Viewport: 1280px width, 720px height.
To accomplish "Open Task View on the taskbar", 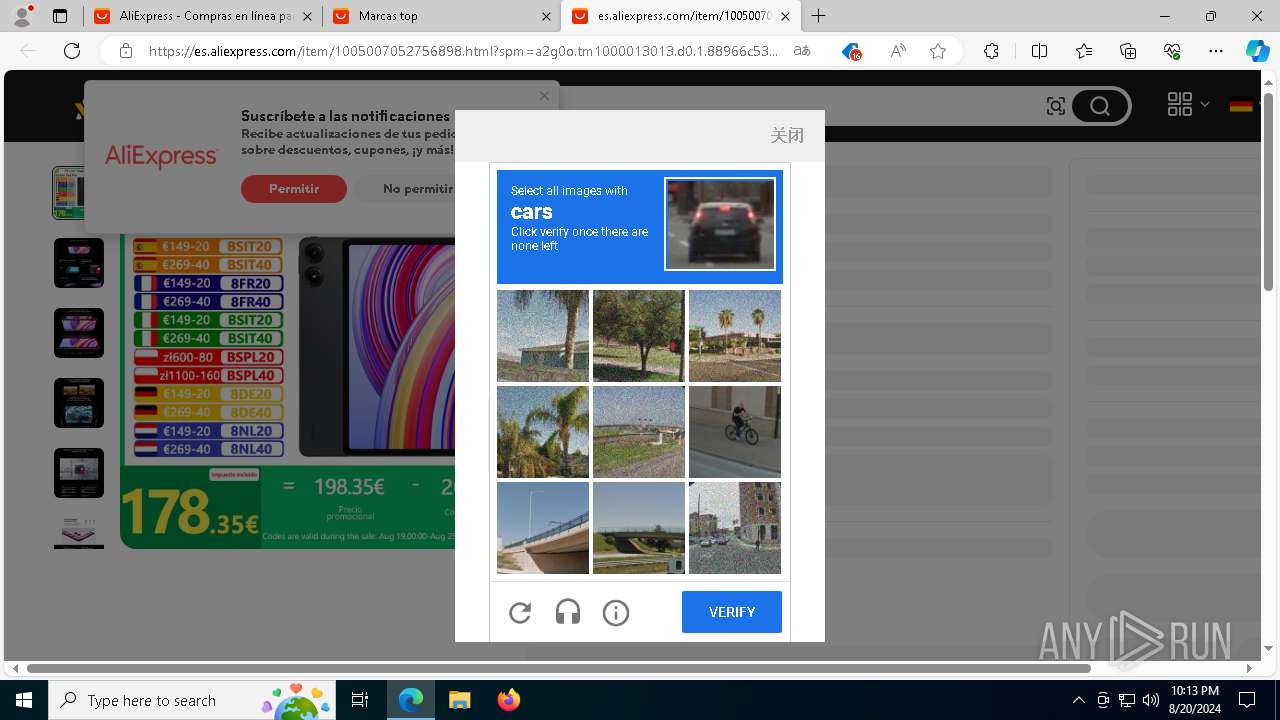I will tap(360, 700).
